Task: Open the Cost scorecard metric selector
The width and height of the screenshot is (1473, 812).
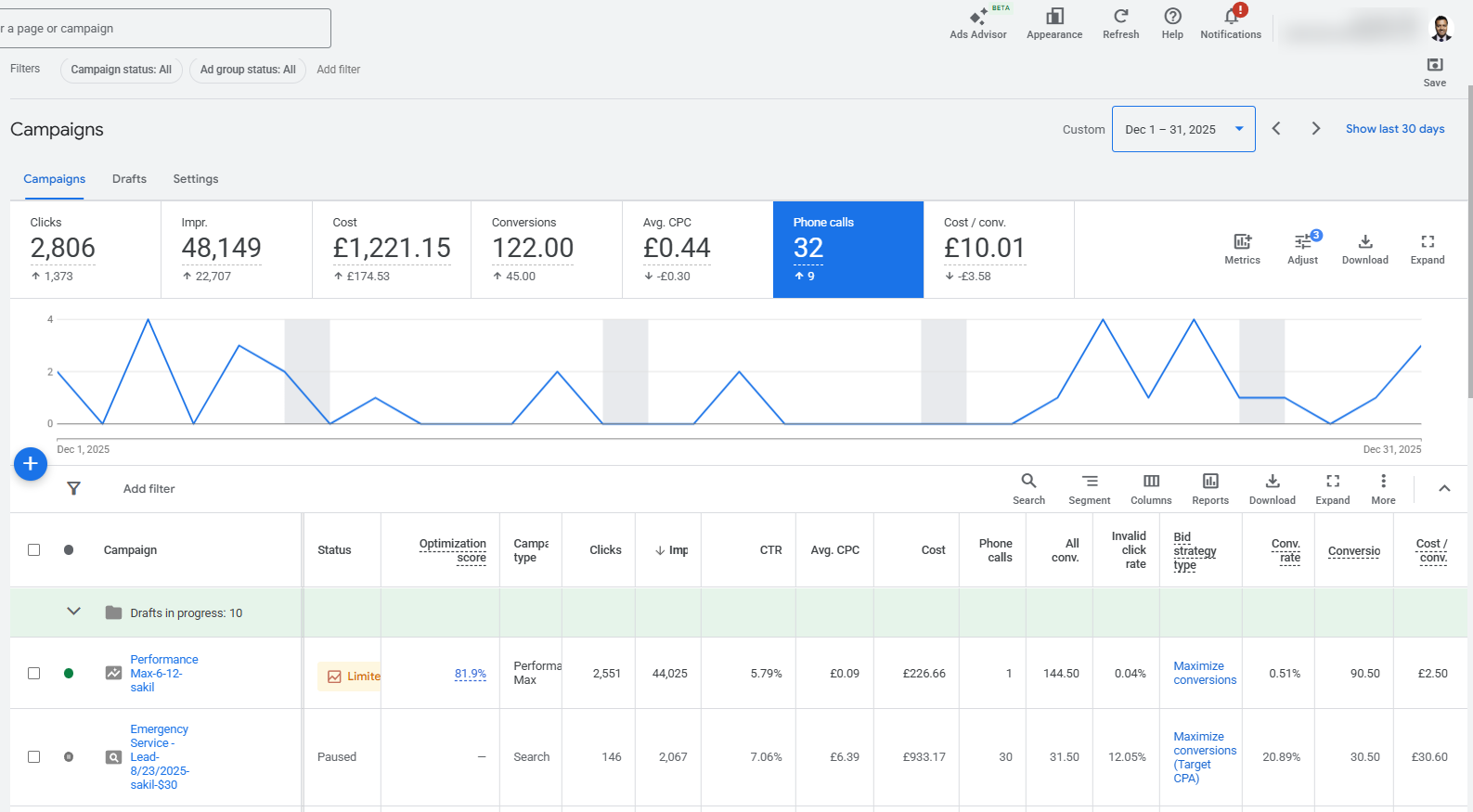Action: (x=392, y=250)
